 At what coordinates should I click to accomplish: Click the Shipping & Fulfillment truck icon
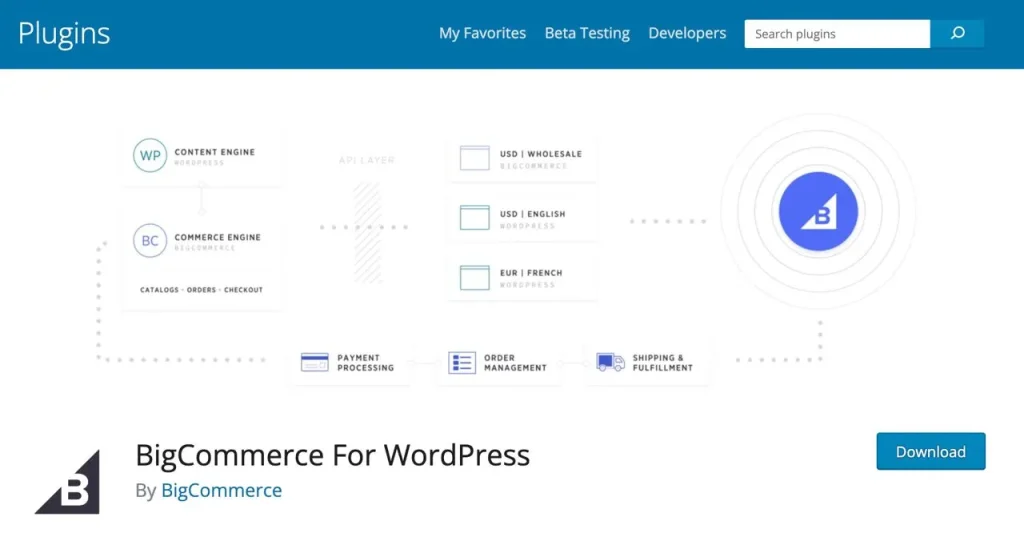(610, 362)
